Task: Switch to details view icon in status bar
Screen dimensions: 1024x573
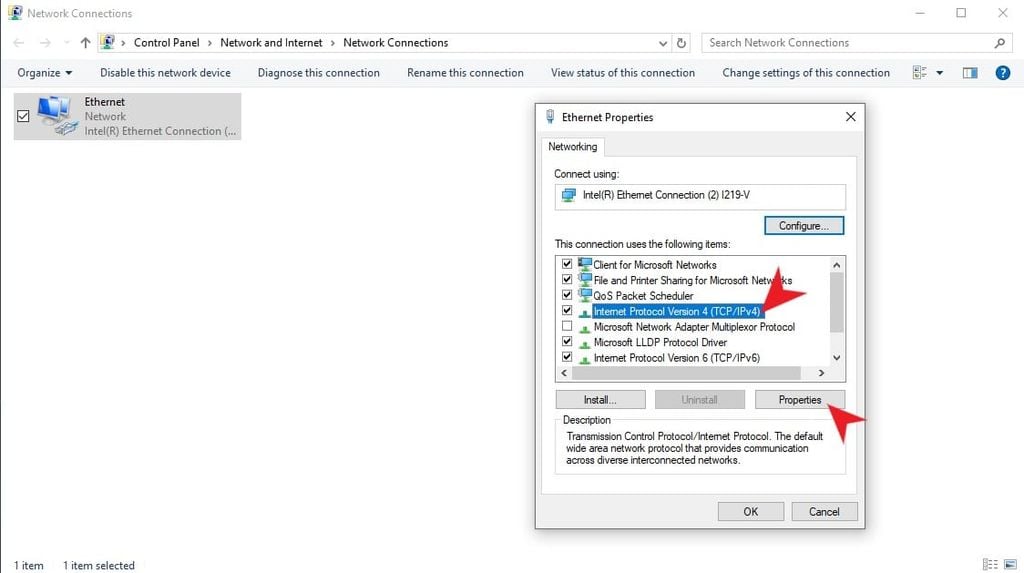Action: coord(990,565)
